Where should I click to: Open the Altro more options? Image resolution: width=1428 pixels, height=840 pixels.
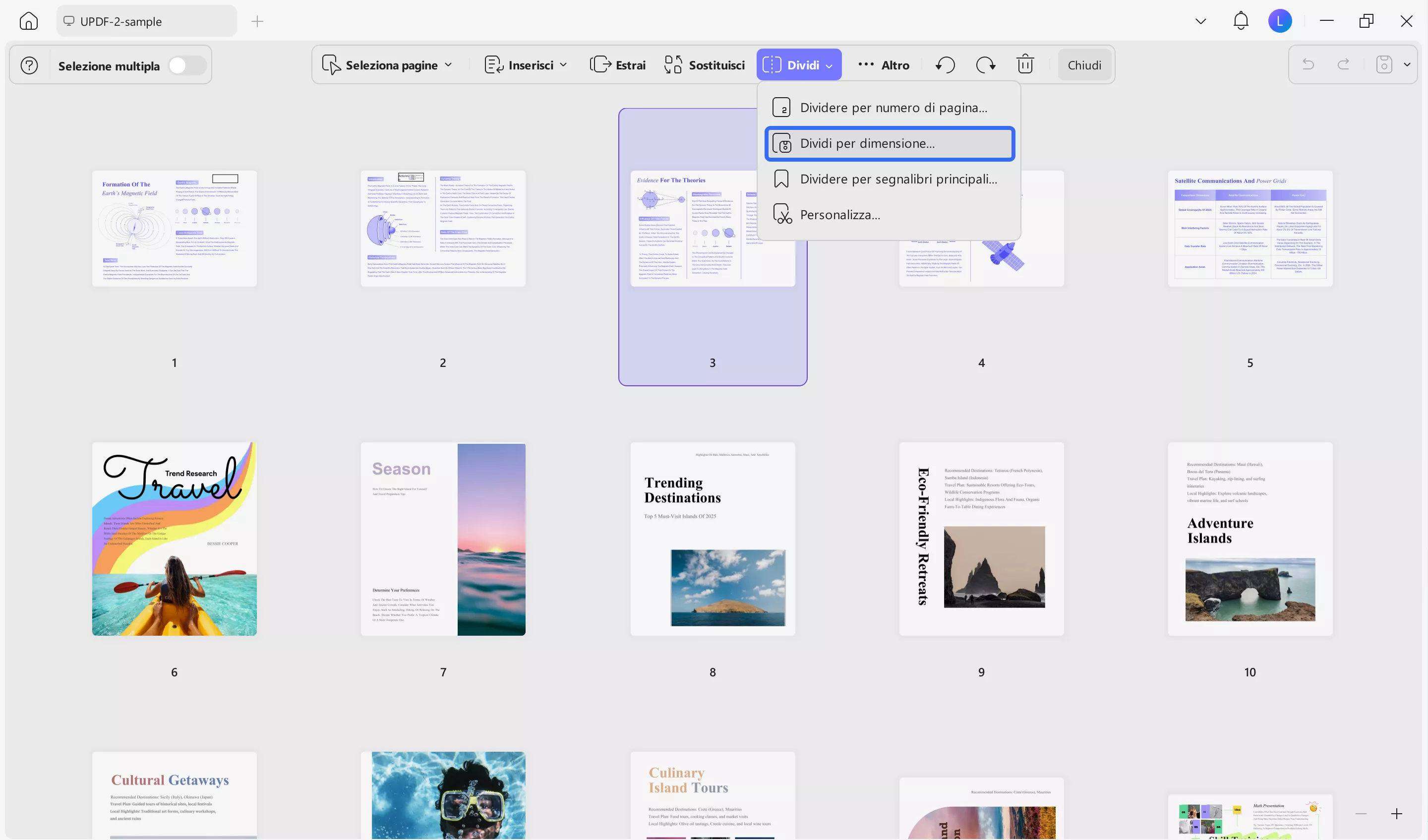(x=884, y=65)
